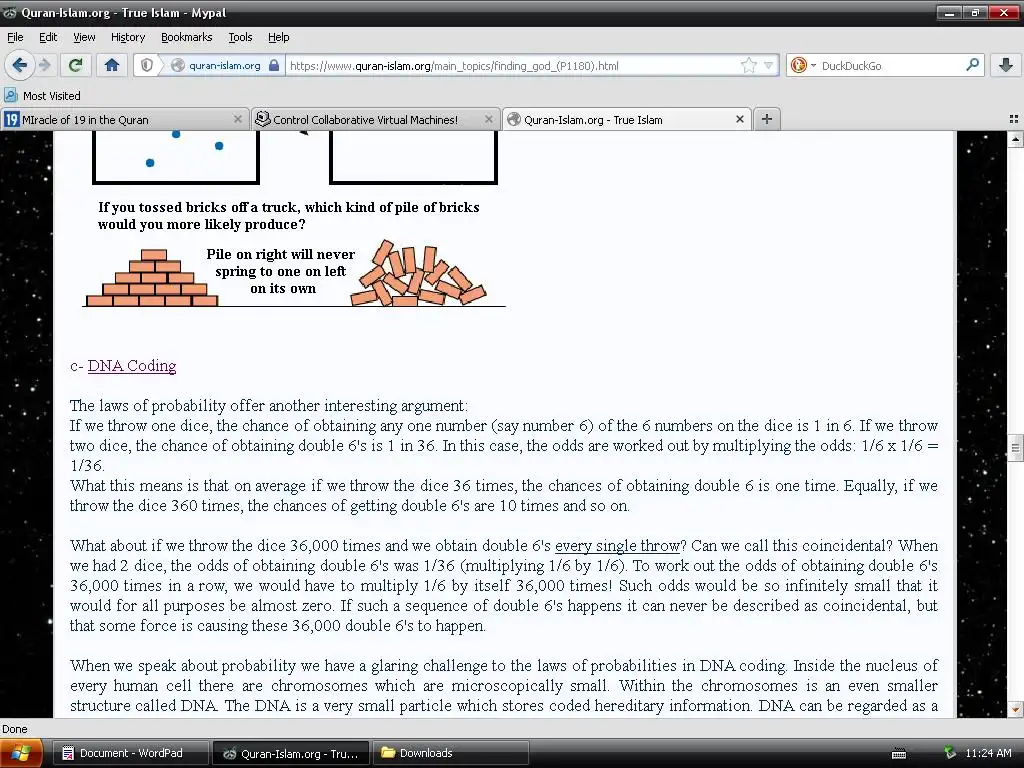Minimize the Mypal browser window
1024x768 pixels.
951,12
